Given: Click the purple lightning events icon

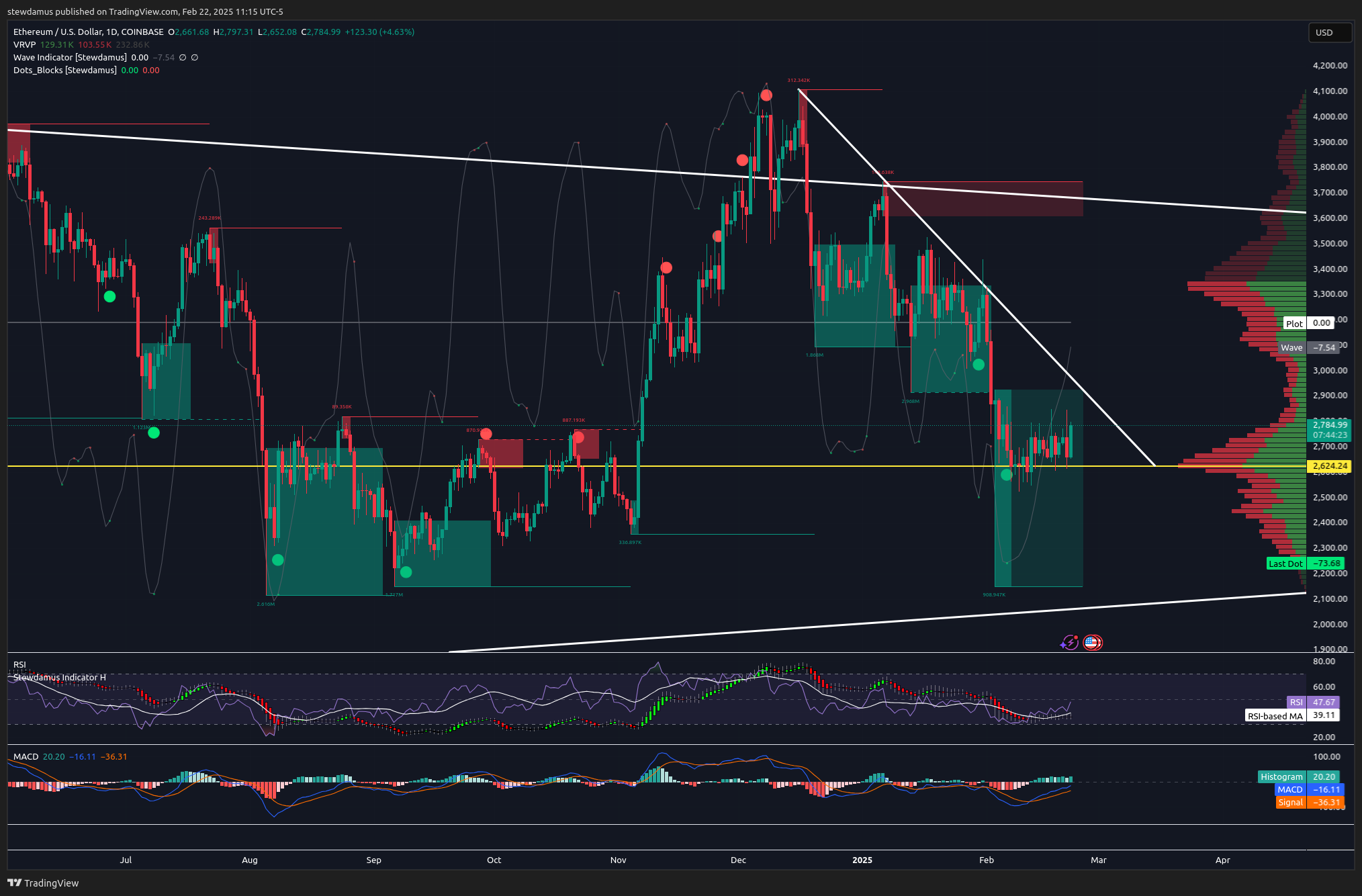Looking at the screenshot, I should (x=1069, y=643).
